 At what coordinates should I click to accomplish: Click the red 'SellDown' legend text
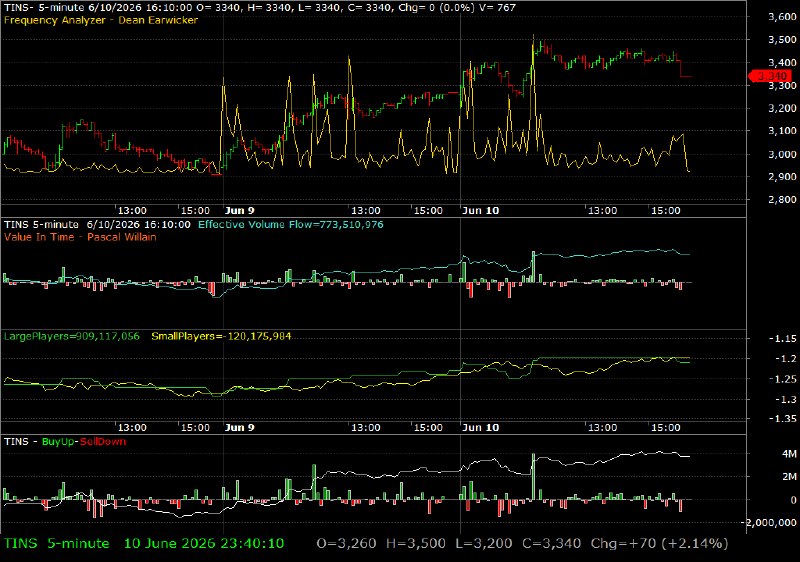(x=103, y=442)
